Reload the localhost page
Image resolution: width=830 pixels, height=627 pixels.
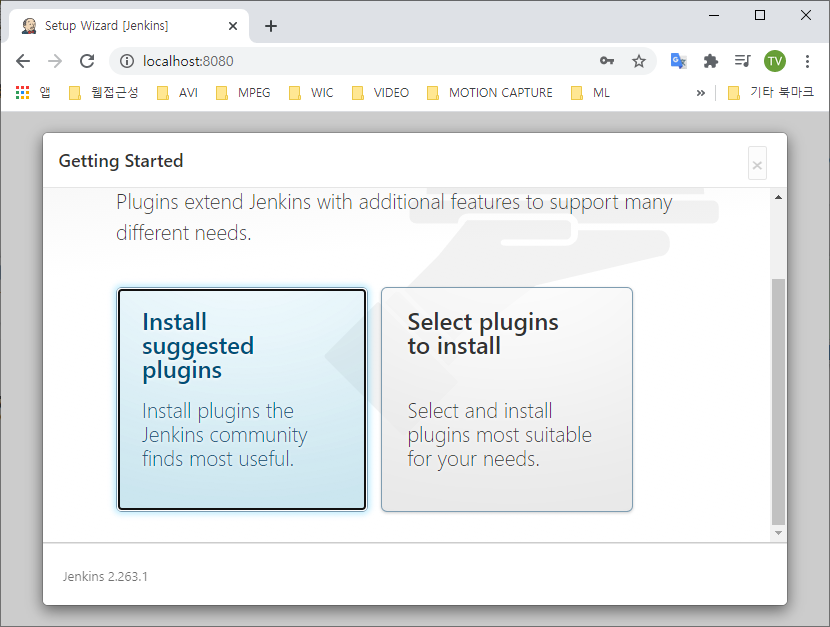click(87, 61)
